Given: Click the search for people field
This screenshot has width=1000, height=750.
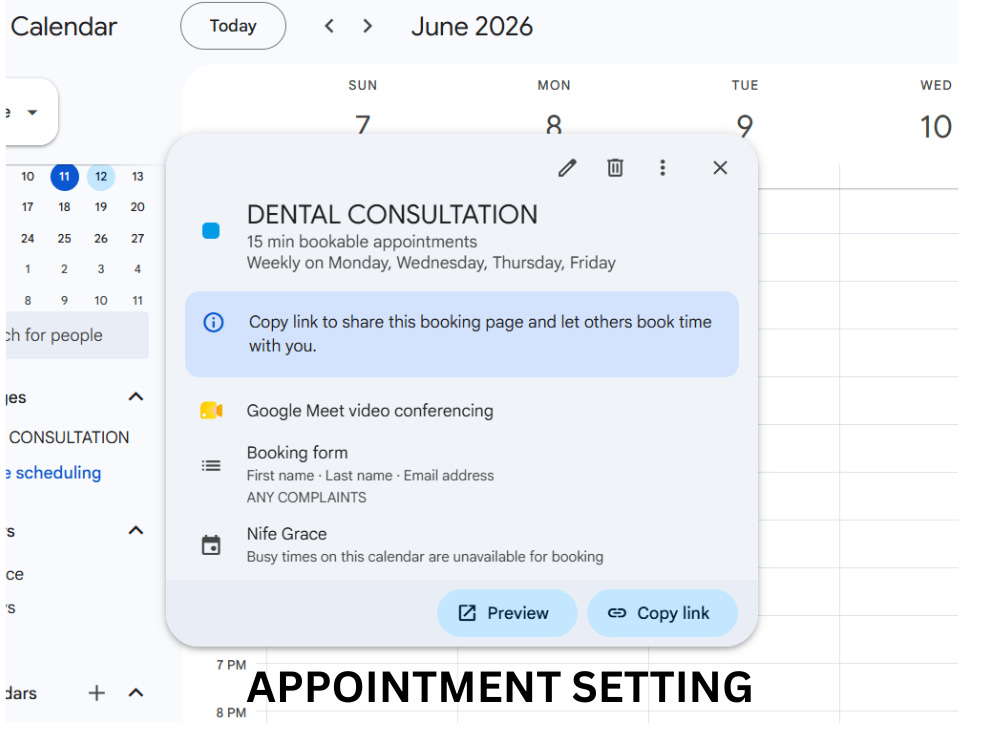Looking at the screenshot, I should coord(77,335).
